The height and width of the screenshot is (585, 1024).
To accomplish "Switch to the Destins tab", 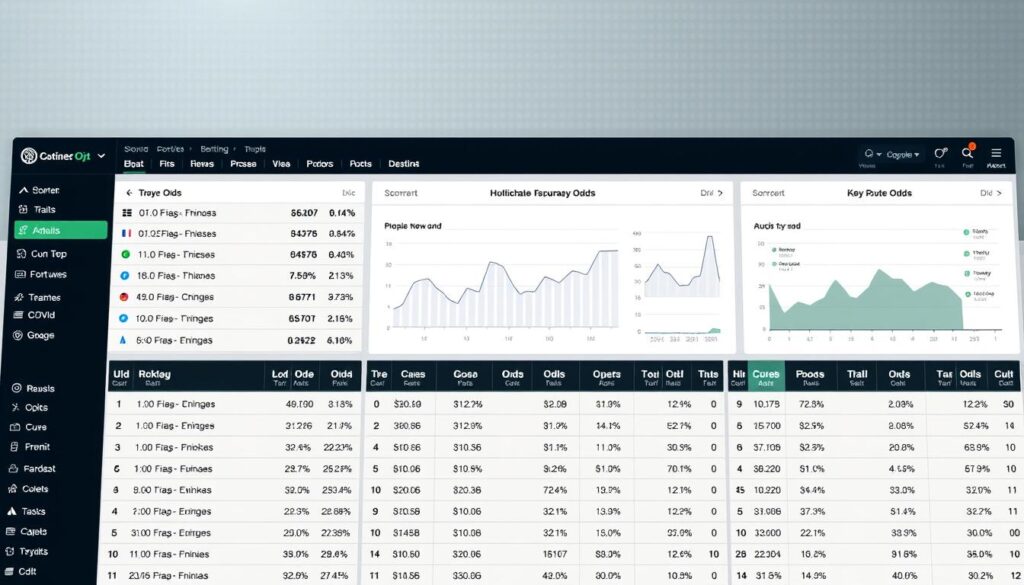I will pyautogui.click(x=404, y=164).
